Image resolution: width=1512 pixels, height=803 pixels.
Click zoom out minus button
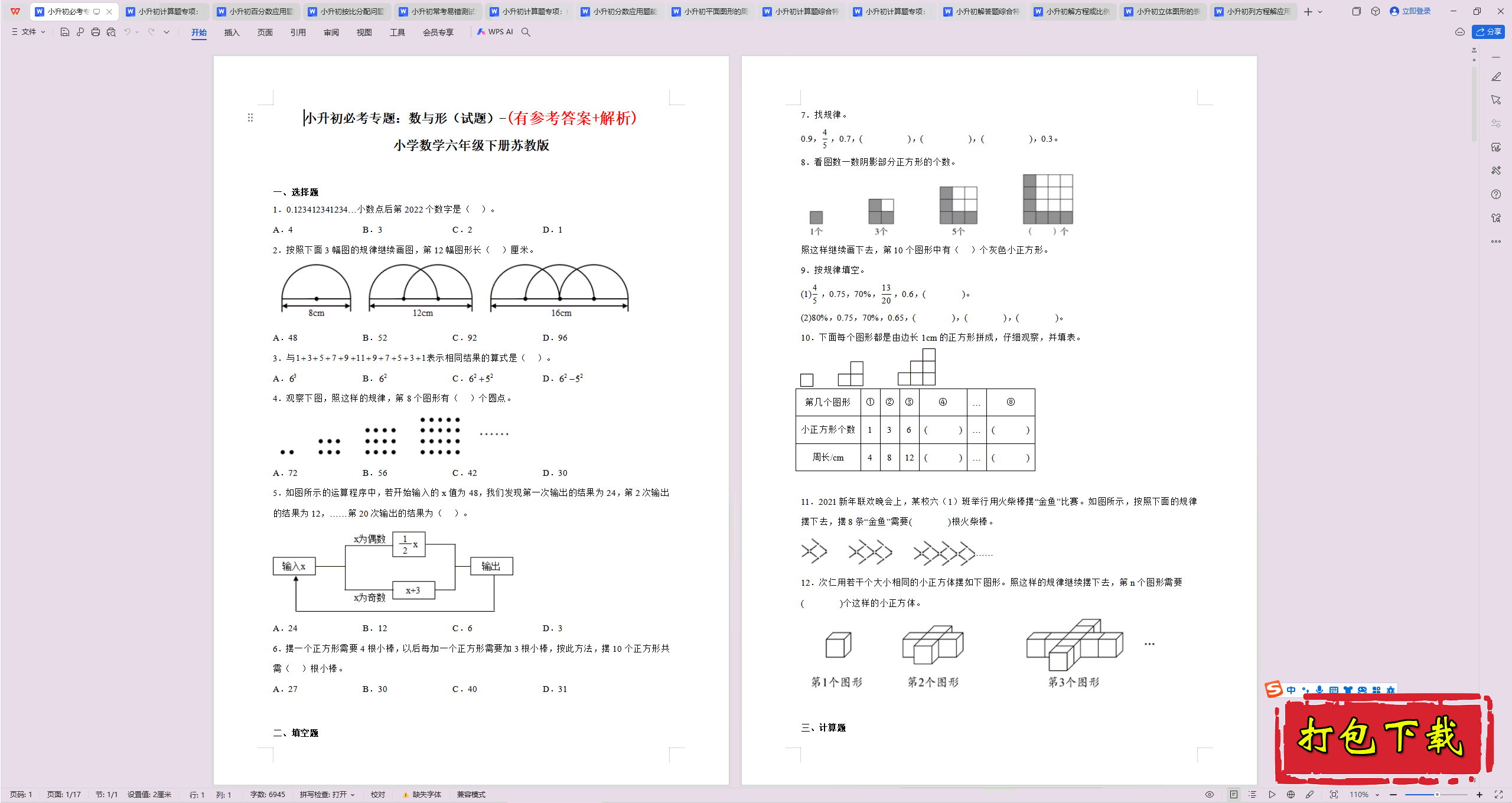coord(1393,795)
